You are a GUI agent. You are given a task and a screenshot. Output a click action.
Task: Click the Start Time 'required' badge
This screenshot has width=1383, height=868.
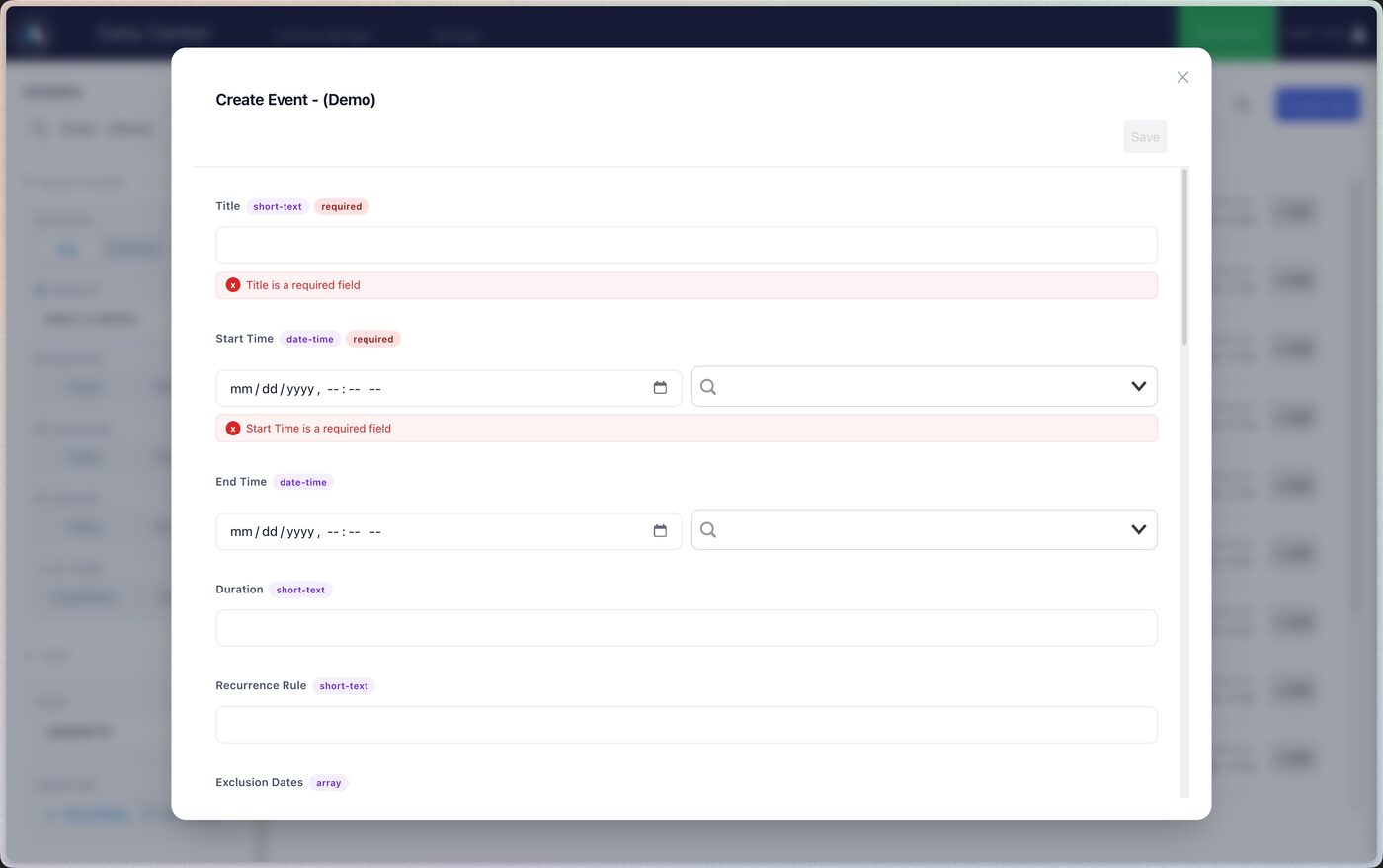tap(373, 339)
